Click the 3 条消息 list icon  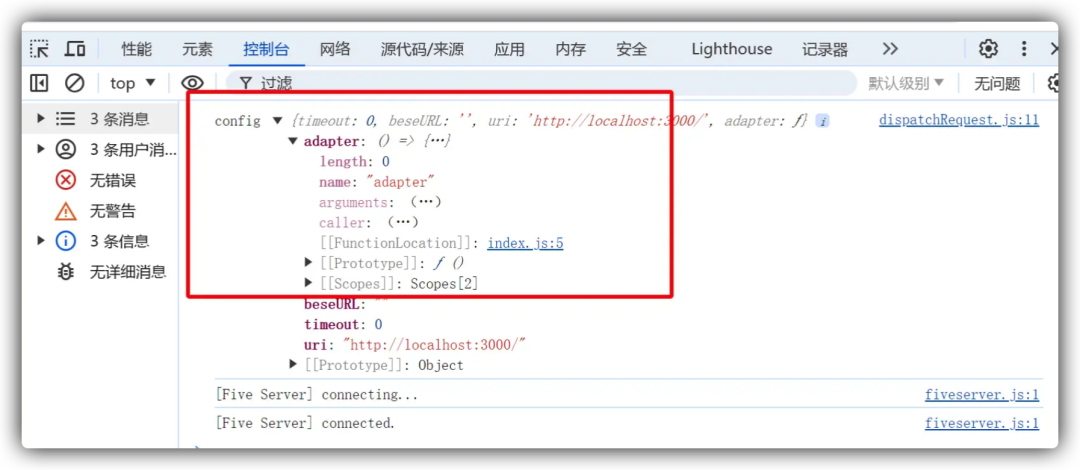point(65,119)
